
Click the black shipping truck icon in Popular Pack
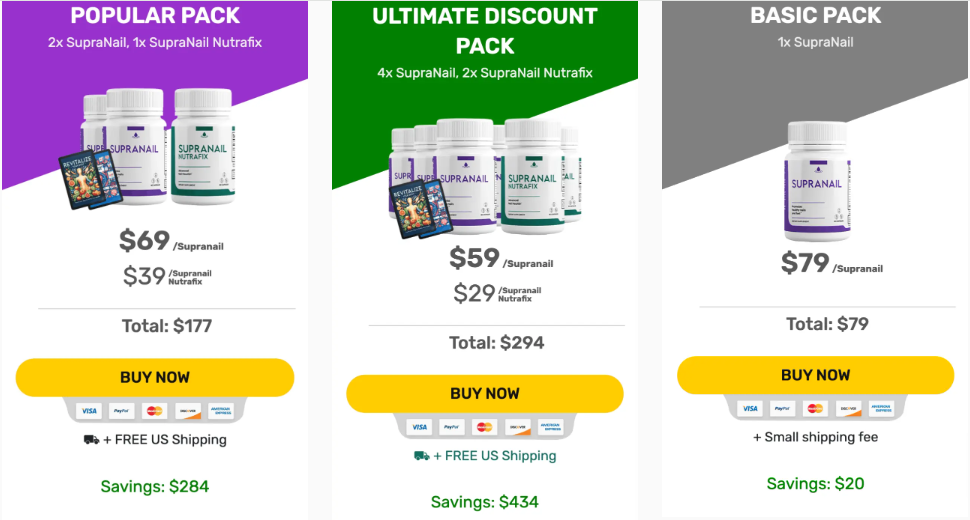click(92, 440)
